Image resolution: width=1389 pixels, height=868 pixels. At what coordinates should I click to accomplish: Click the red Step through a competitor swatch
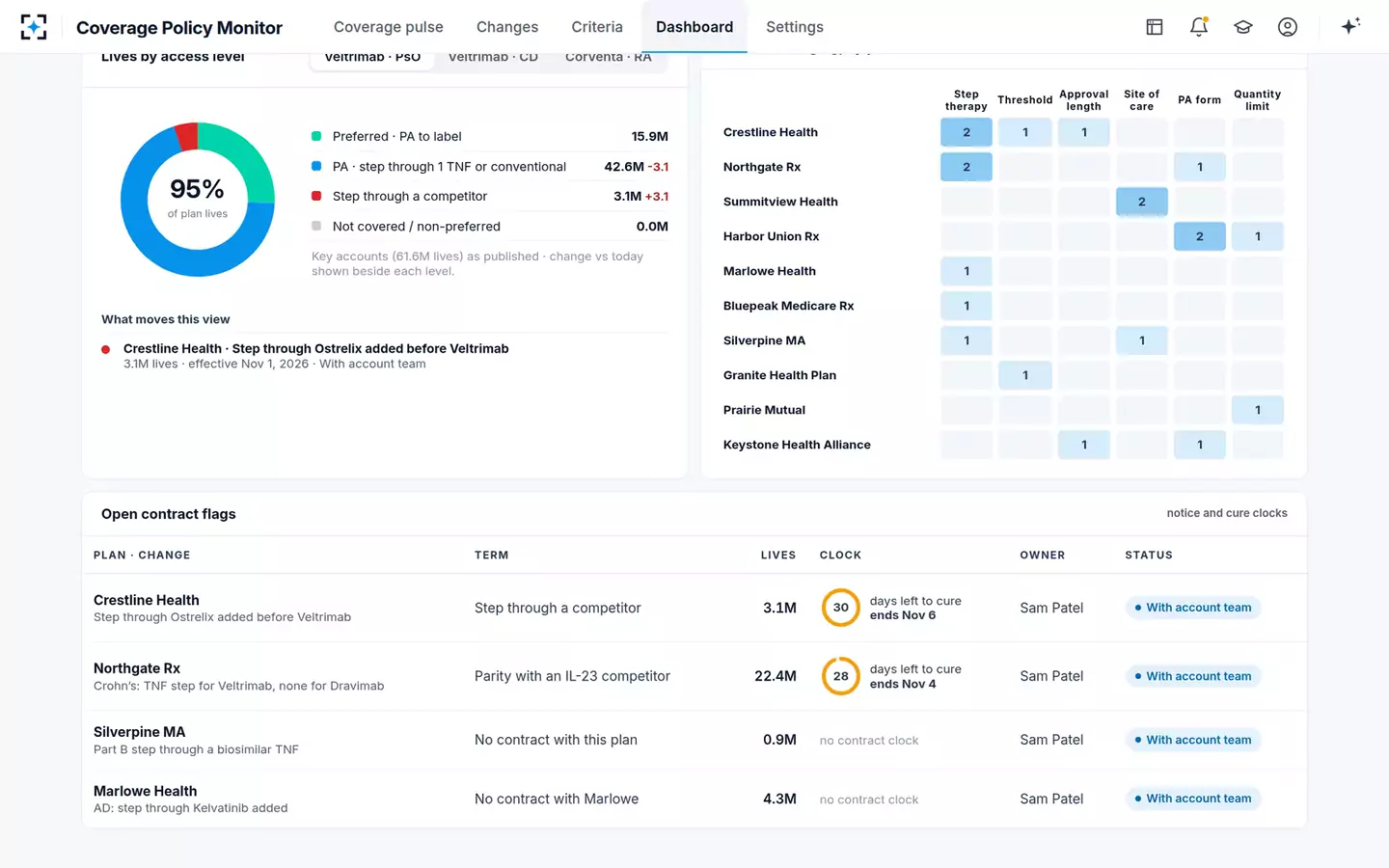point(316,196)
